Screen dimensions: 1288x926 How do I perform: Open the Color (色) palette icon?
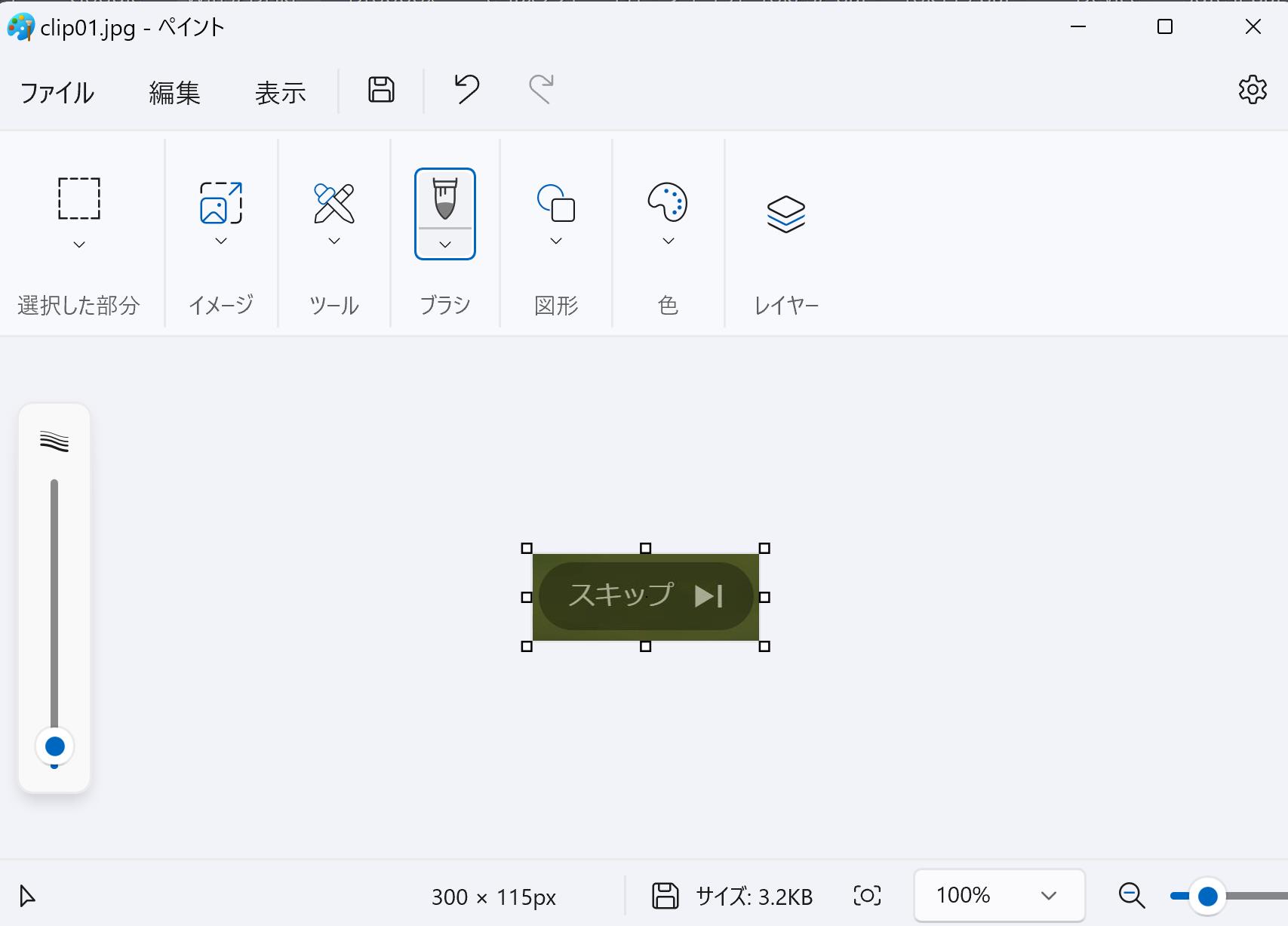[x=668, y=202]
